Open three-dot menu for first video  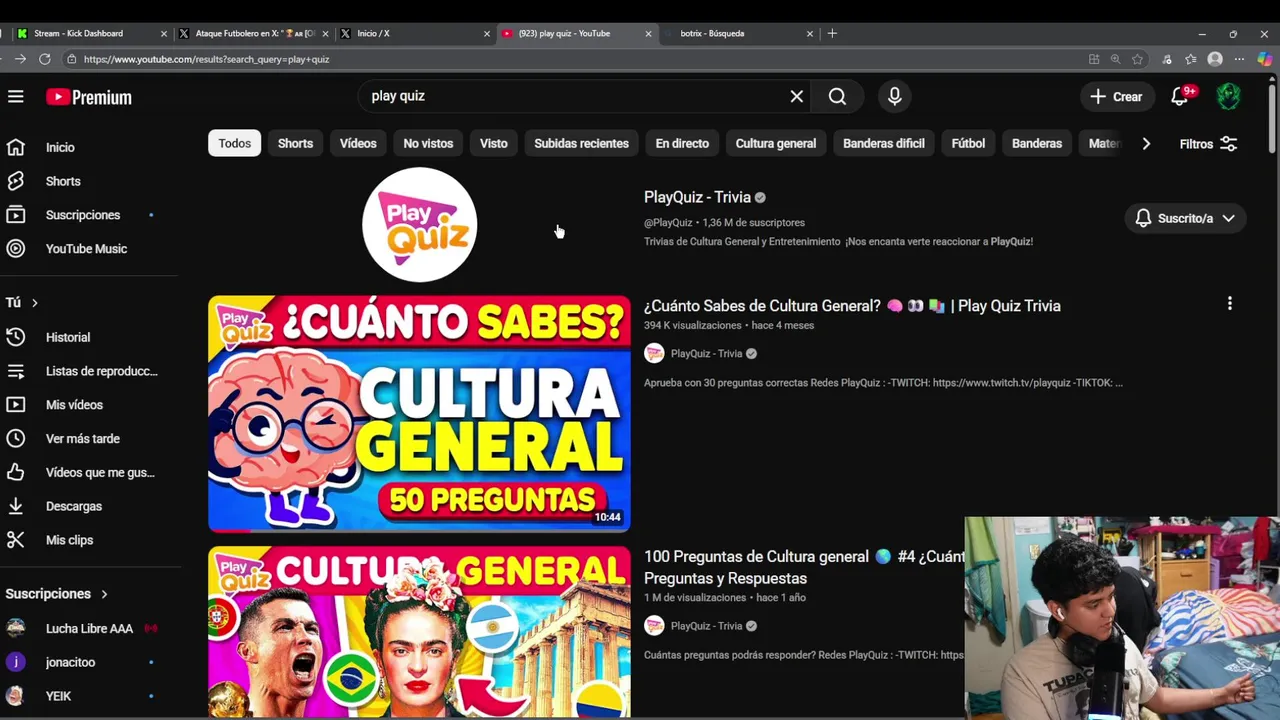pyautogui.click(x=1229, y=303)
